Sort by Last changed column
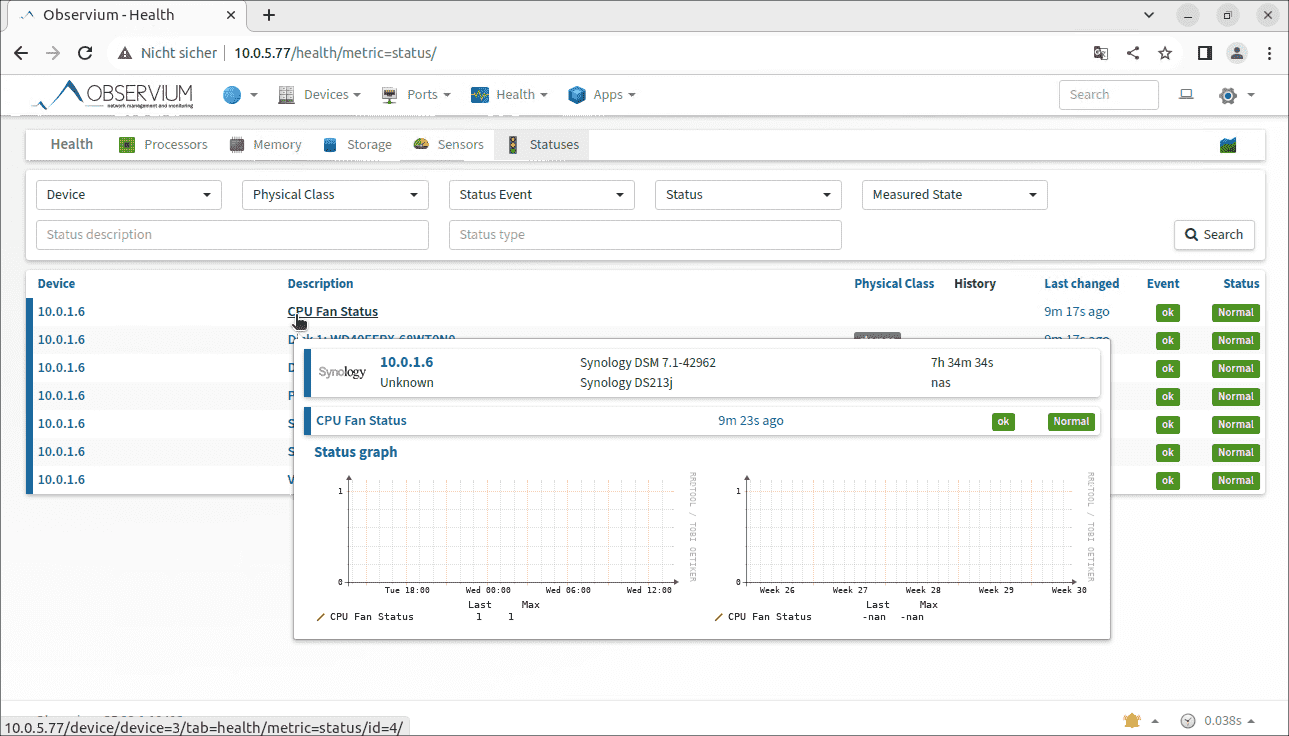 point(1082,284)
